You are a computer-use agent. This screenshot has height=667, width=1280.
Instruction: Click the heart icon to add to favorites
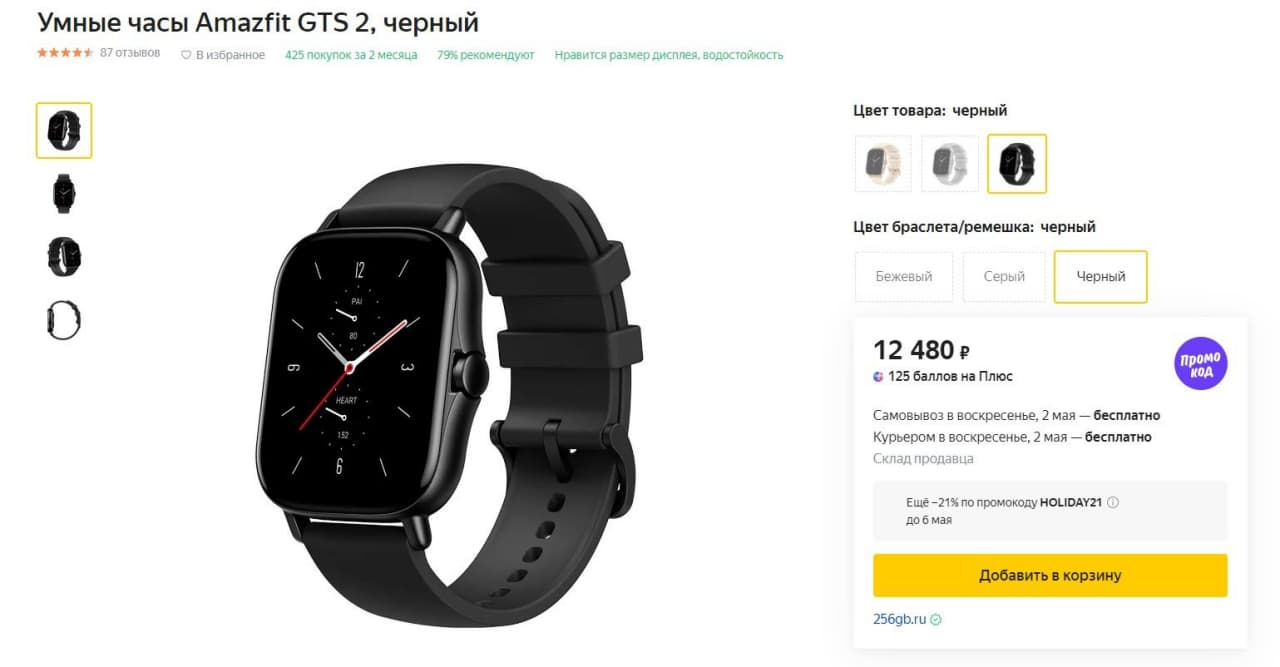click(x=185, y=55)
